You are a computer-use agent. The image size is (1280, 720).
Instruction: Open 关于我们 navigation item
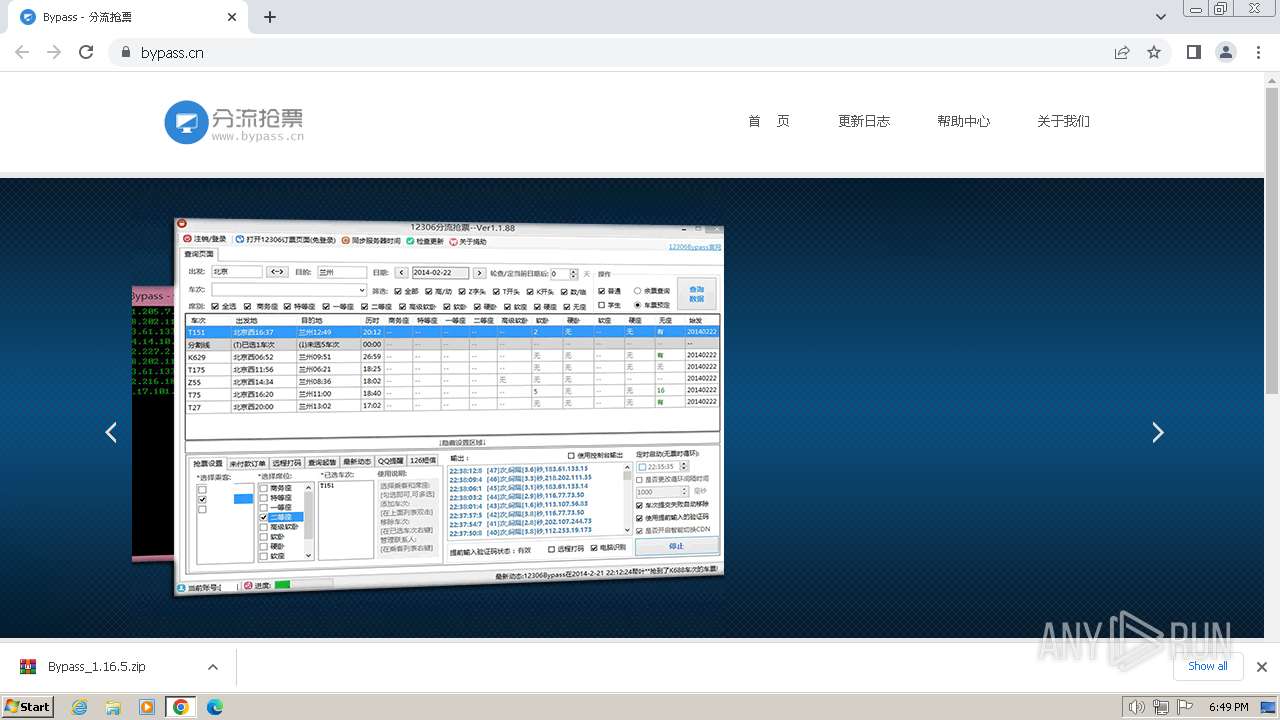point(1063,121)
